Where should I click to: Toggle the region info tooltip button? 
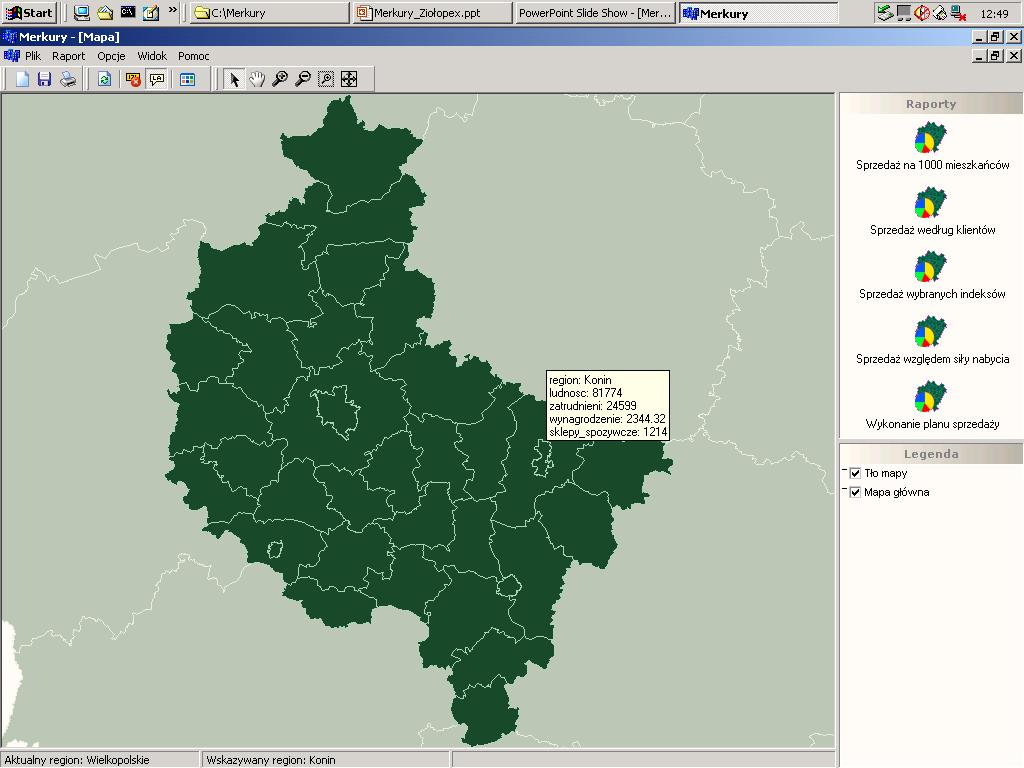[x=157, y=80]
